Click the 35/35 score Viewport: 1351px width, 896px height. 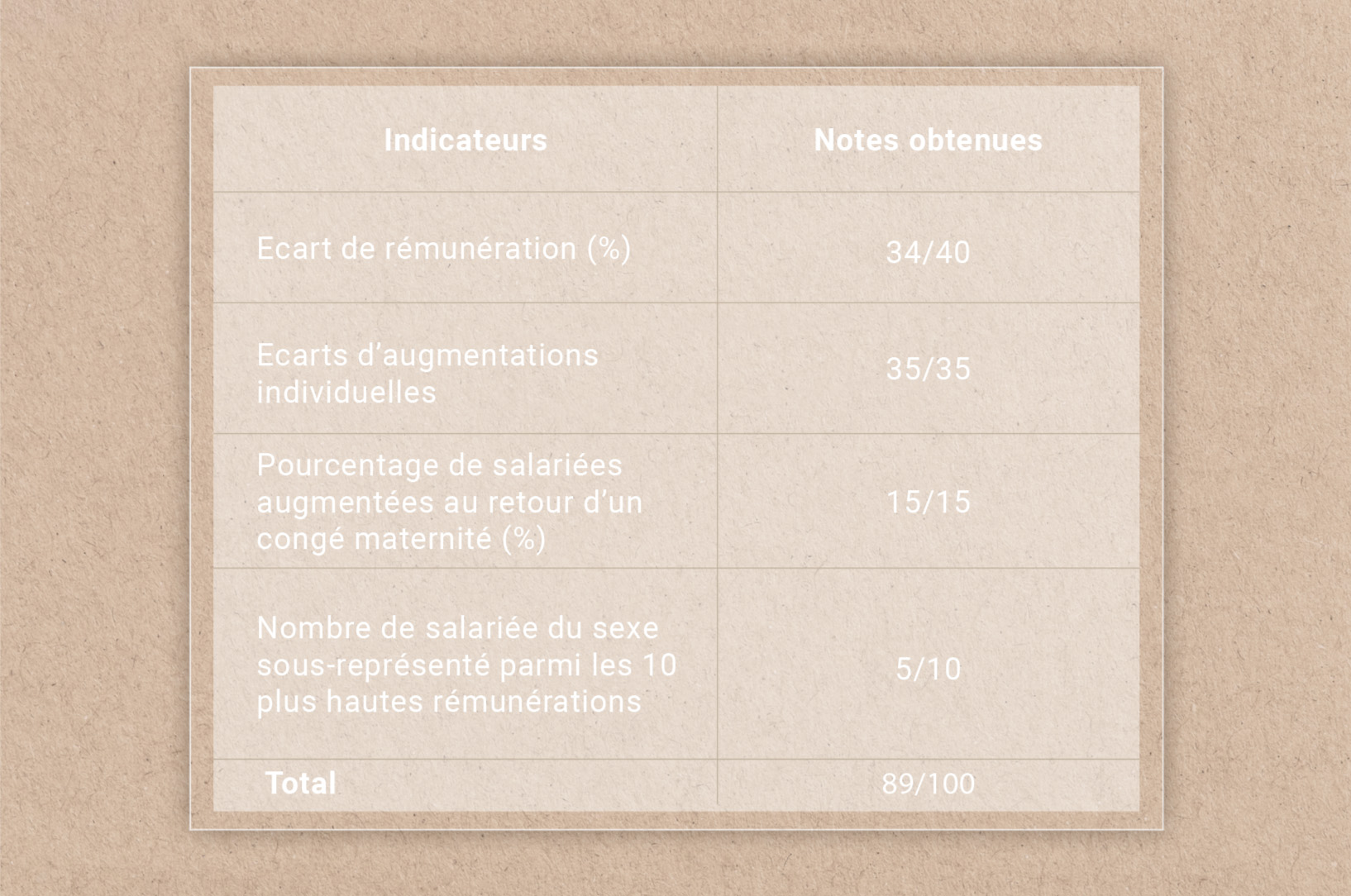tap(928, 369)
